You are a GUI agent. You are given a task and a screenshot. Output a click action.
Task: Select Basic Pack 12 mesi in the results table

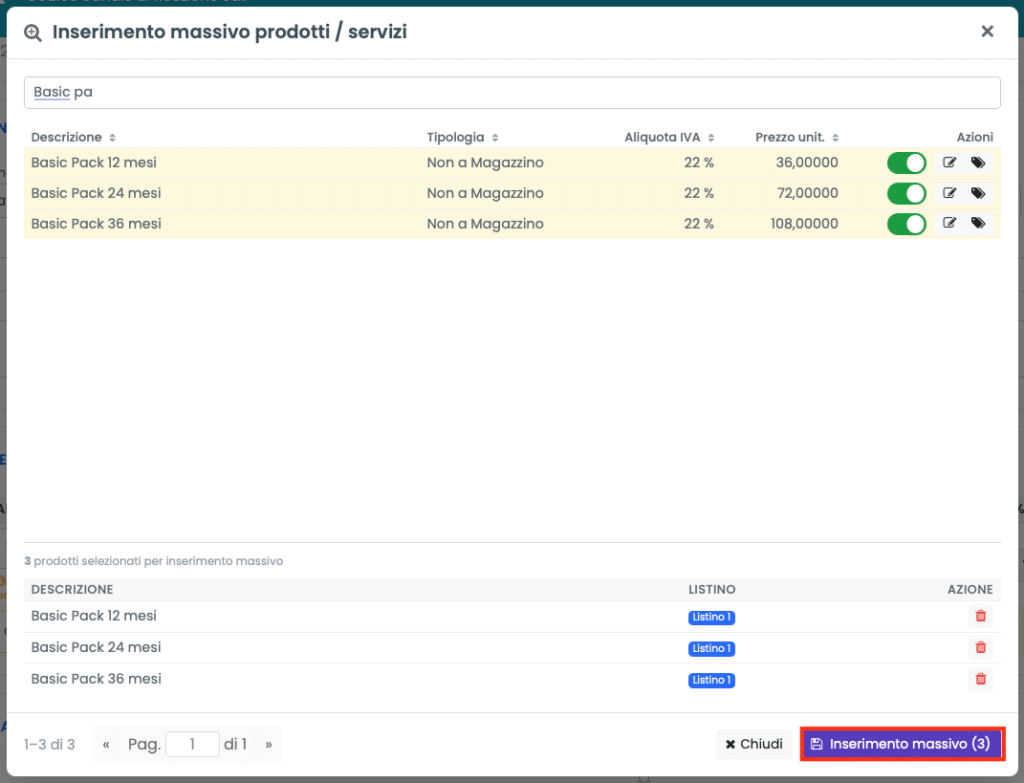[93, 163]
